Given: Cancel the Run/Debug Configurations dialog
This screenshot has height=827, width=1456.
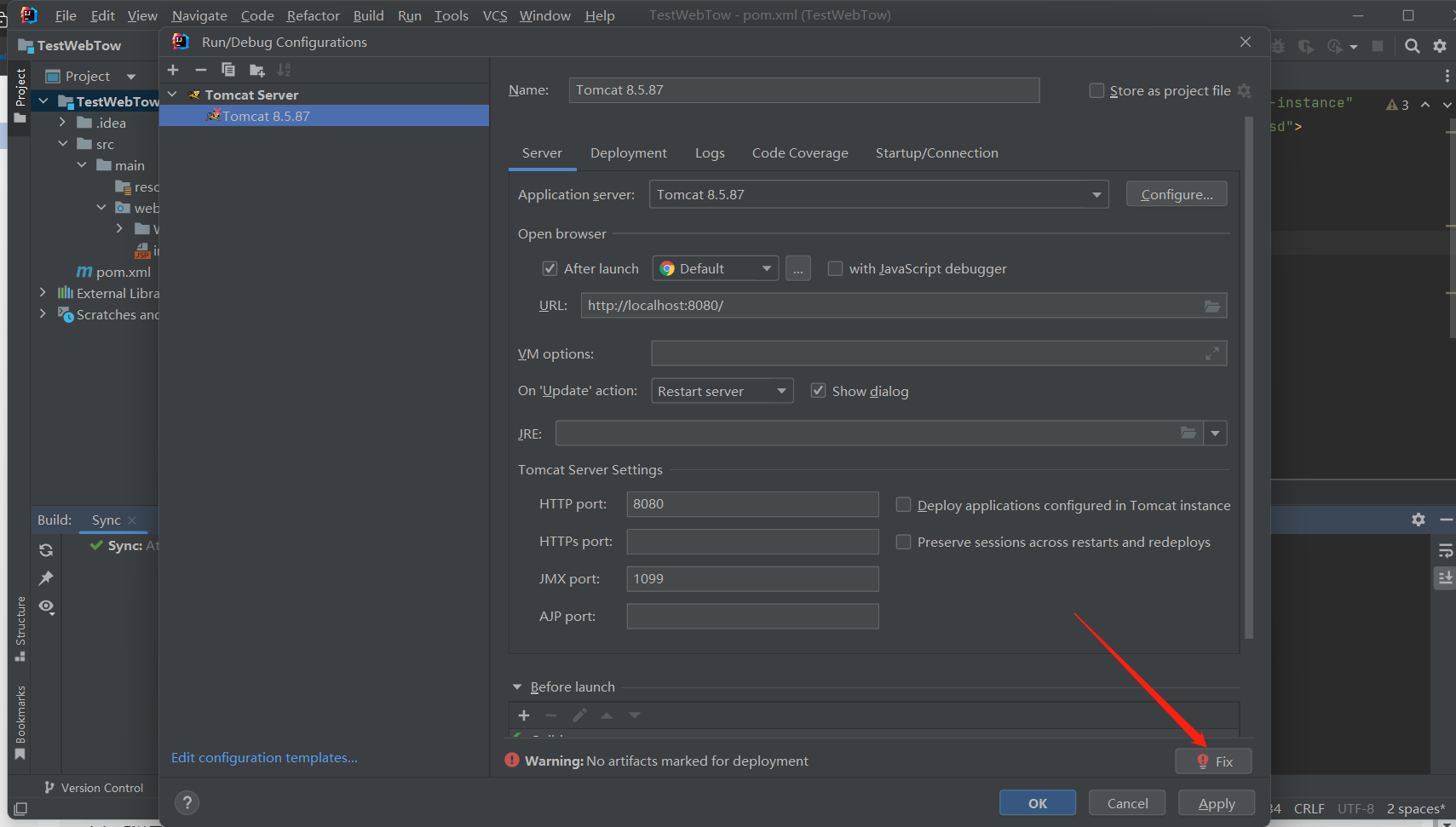Looking at the screenshot, I should click(x=1127, y=803).
